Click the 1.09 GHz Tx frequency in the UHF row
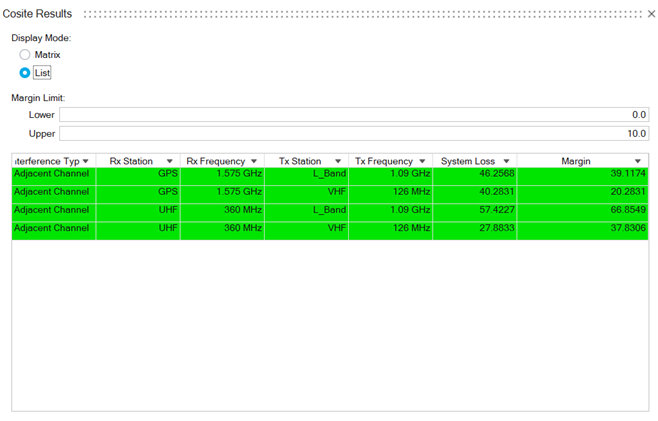 [410, 209]
